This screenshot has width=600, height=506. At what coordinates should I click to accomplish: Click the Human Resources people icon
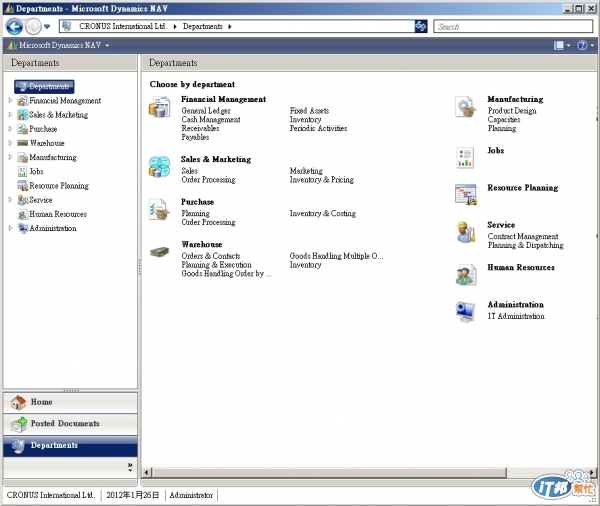click(466, 275)
